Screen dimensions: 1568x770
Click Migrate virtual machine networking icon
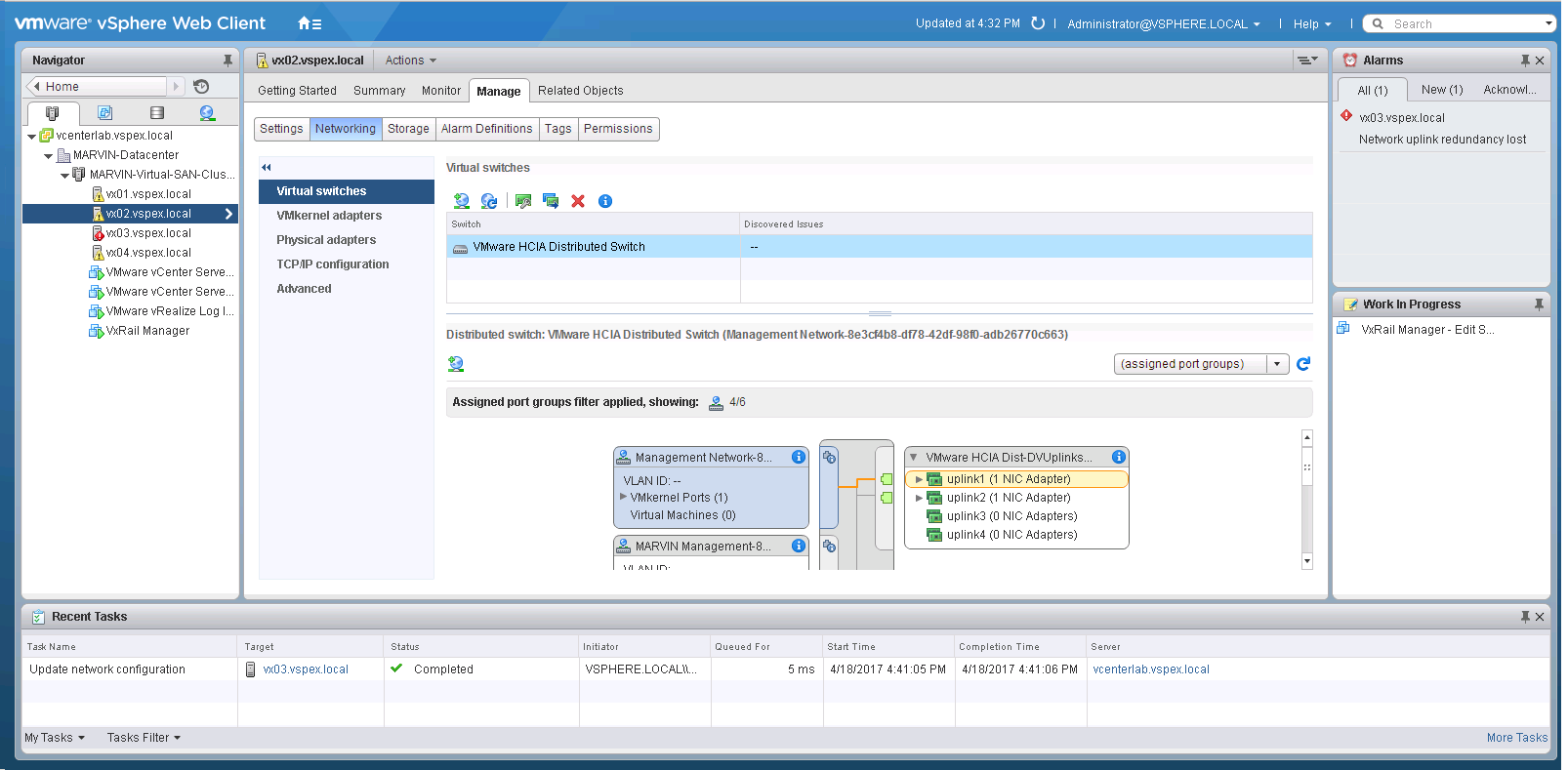click(551, 201)
